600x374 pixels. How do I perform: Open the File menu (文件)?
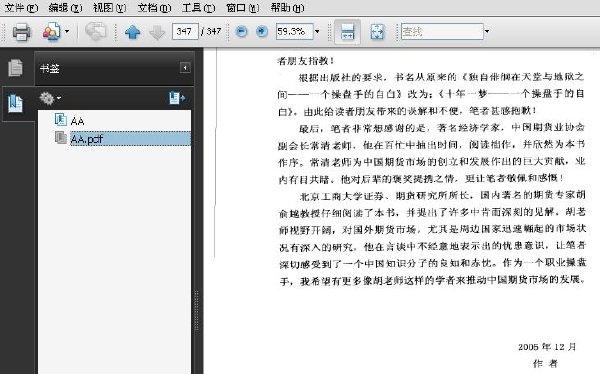coord(21,8)
